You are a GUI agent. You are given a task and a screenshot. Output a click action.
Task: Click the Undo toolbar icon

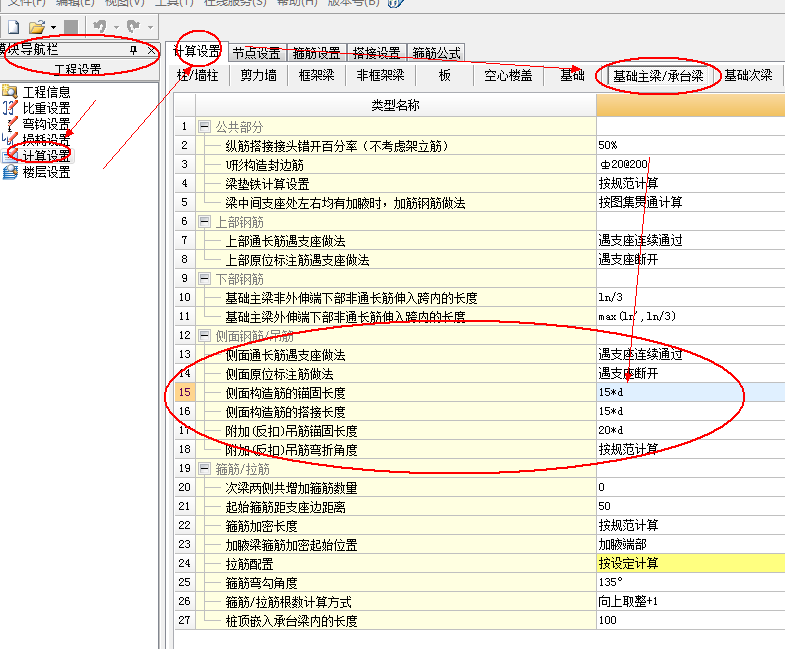click(100, 26)
